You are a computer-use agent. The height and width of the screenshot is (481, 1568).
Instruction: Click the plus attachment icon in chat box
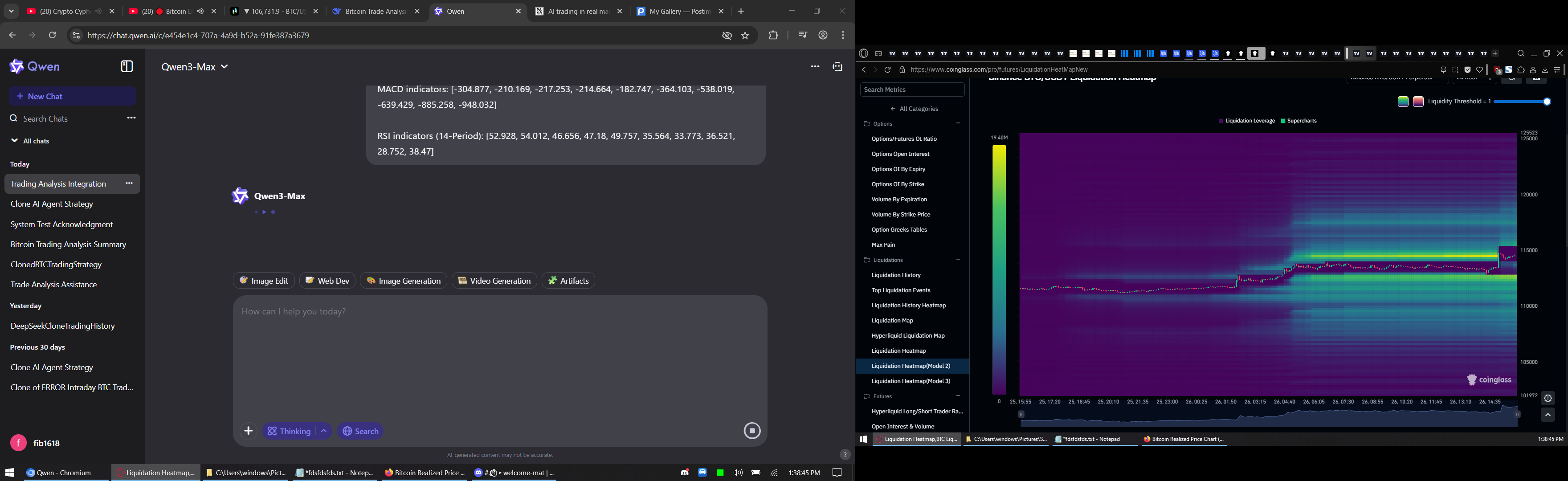click(249, 431)
